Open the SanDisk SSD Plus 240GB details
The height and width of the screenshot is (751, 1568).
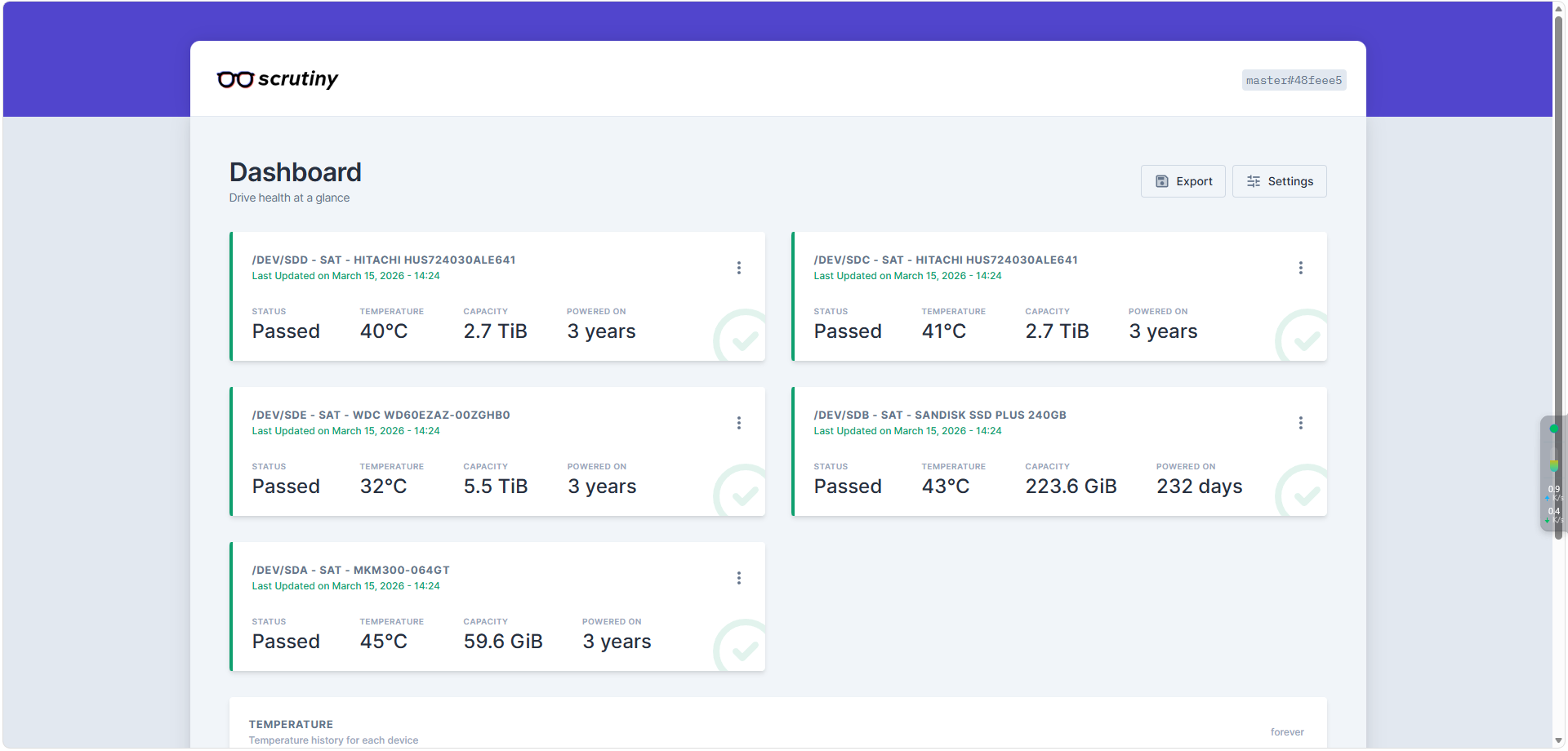pos(939,415)
